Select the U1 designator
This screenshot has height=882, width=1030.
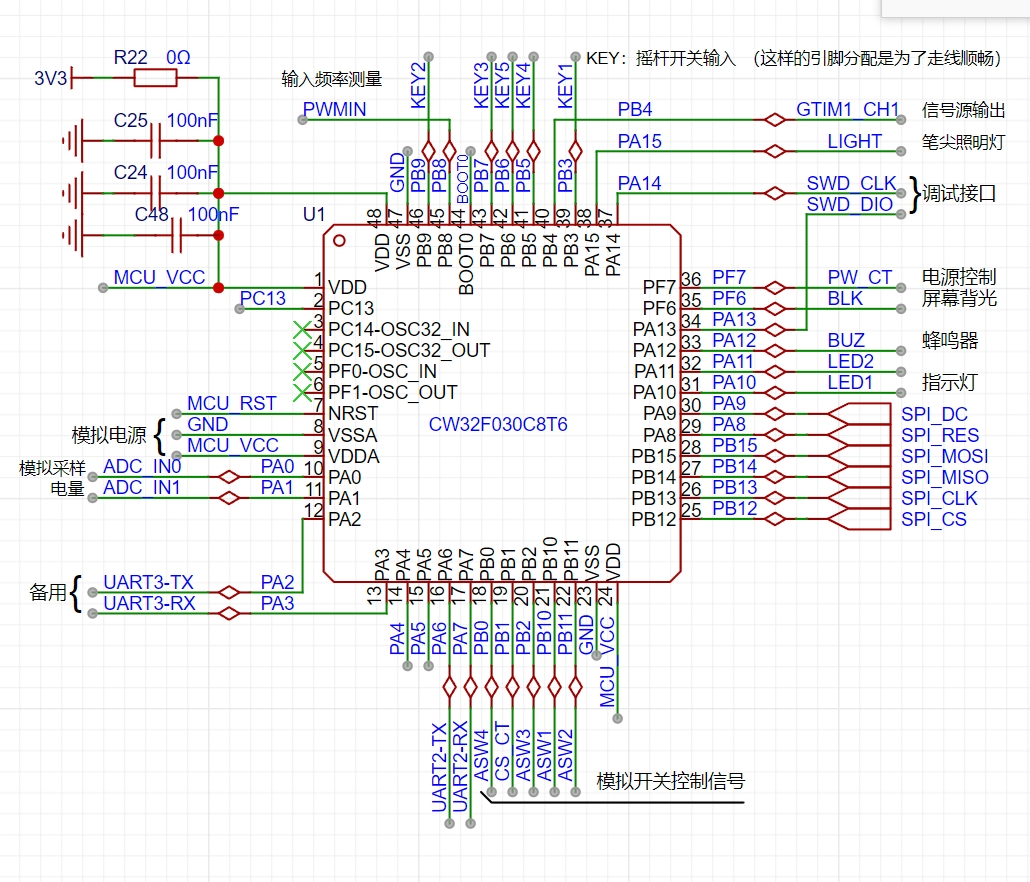[x=314, y=214]
